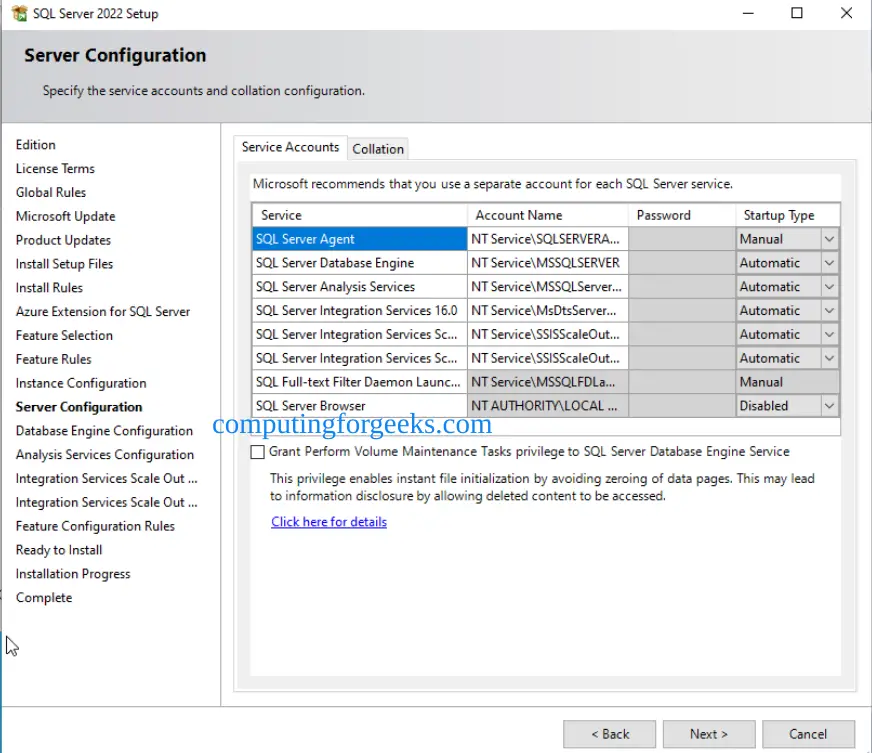
Task: Click the Next button
Action: [708, 734]
